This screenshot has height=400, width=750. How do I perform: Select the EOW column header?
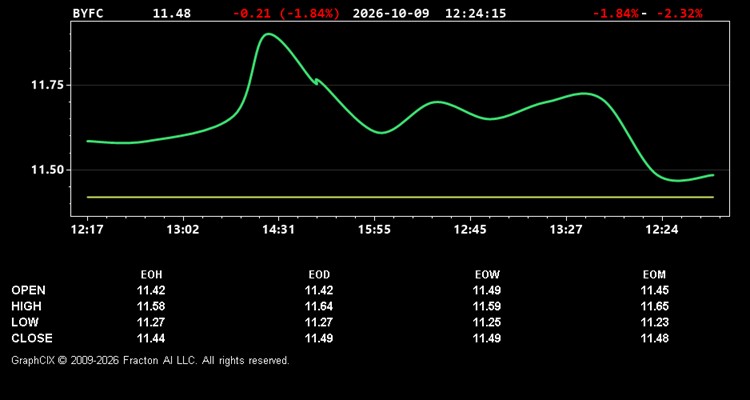pos(487,275)
